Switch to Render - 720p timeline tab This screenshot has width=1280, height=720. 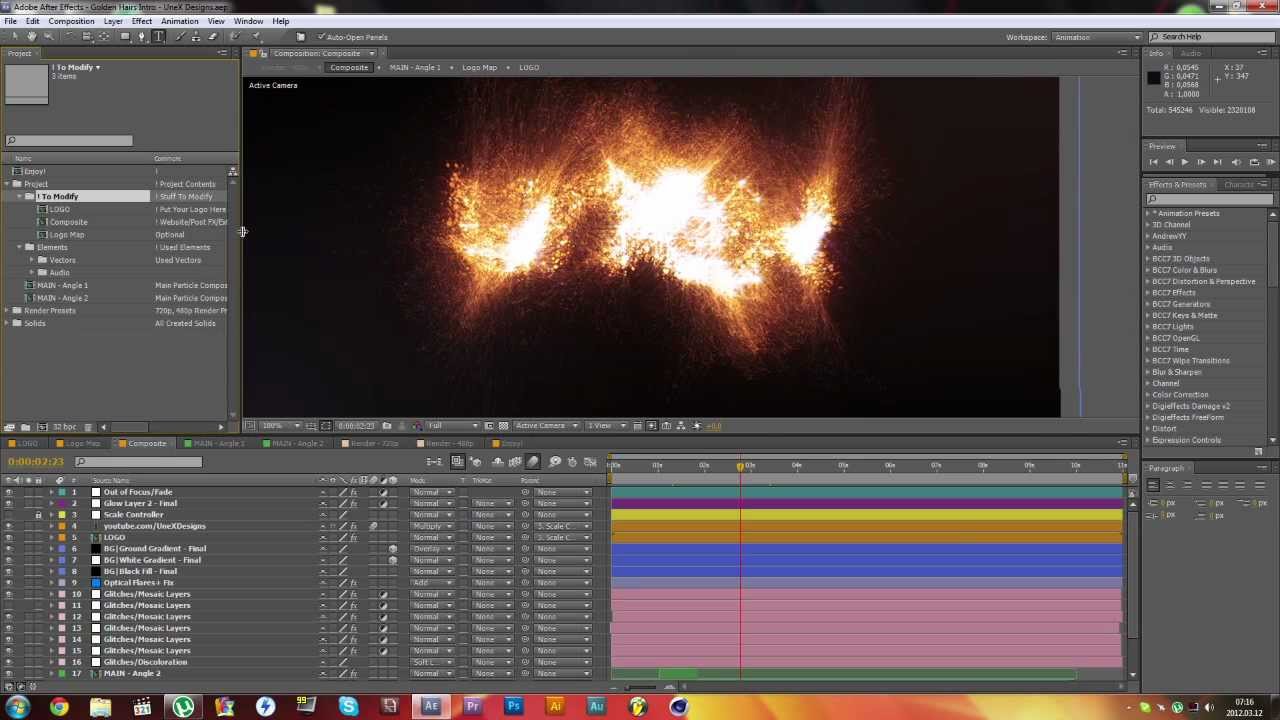tap(372, 443)
